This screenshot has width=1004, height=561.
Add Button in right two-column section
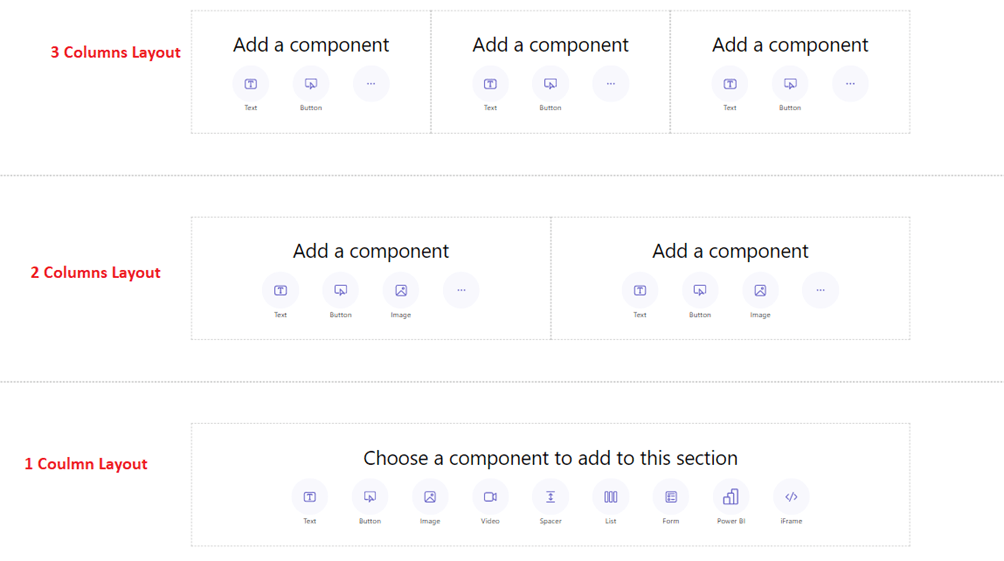coord(700,291)
